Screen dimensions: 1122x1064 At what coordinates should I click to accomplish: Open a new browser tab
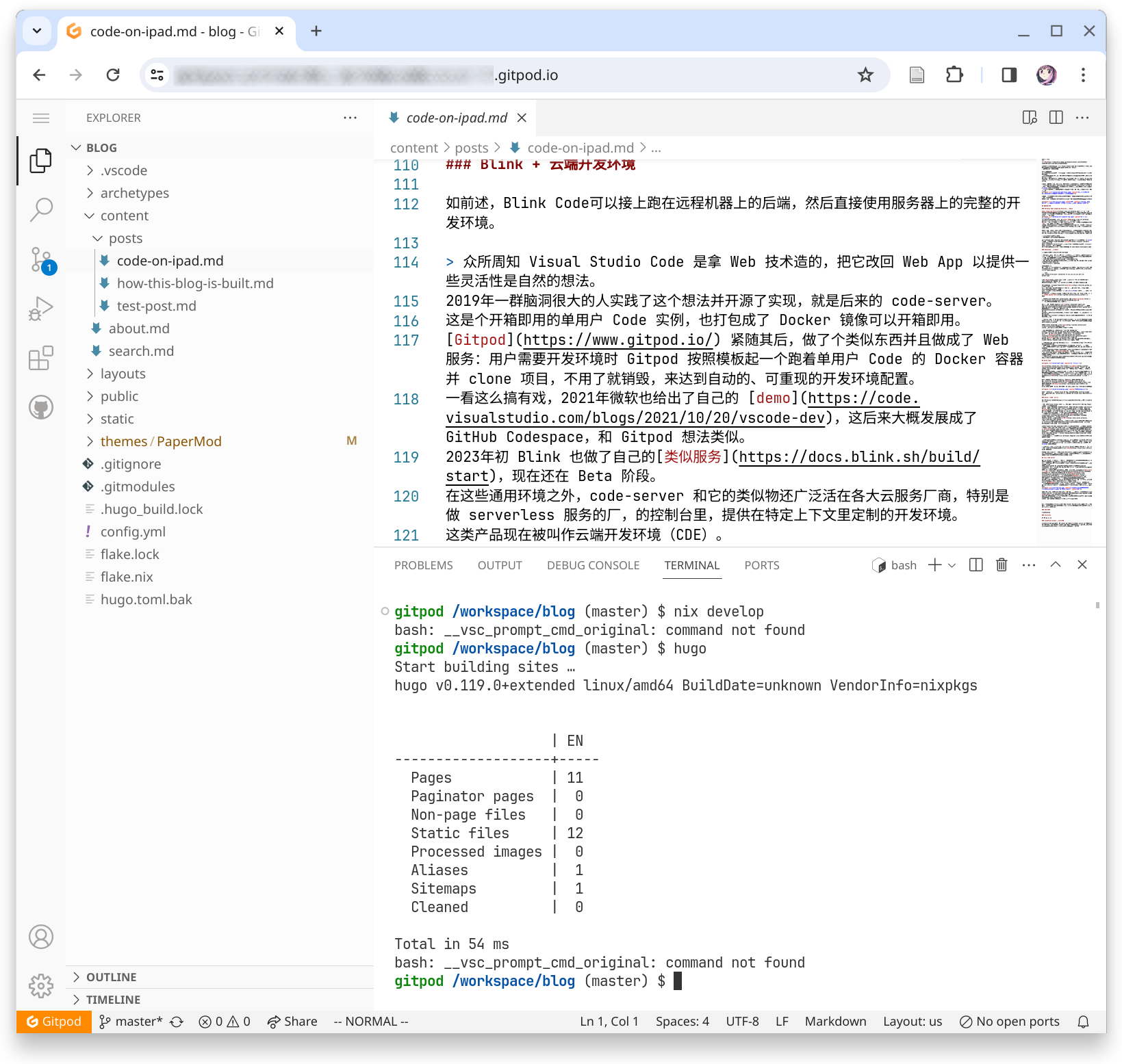316,31
